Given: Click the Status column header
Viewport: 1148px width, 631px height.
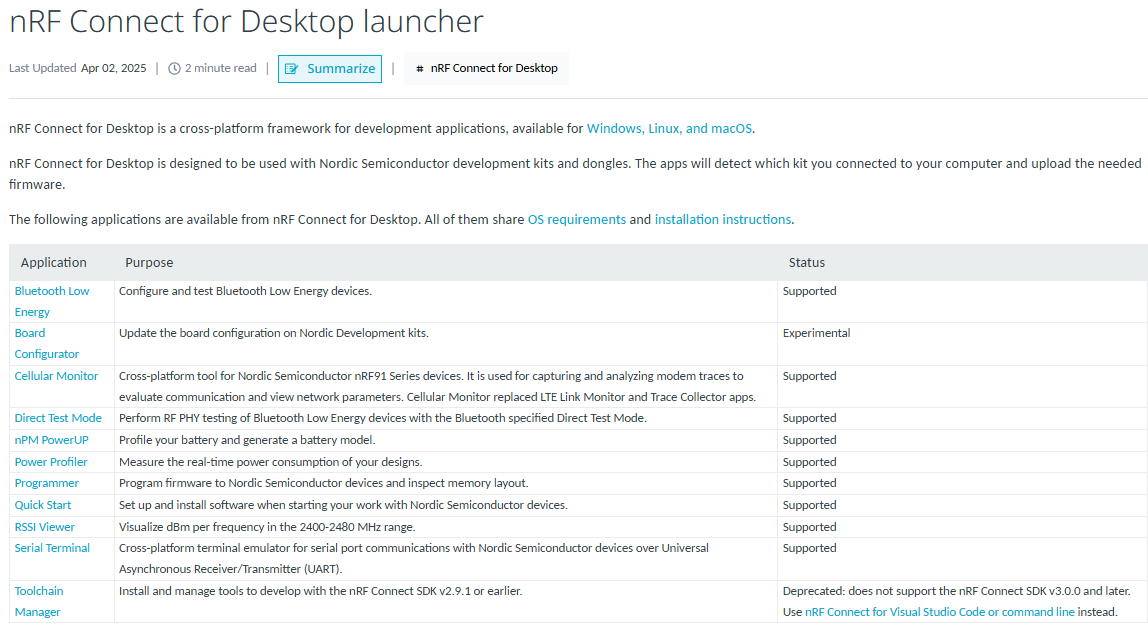Looking at the screenshot, I should pyautogui.click(x=807, y=263).
